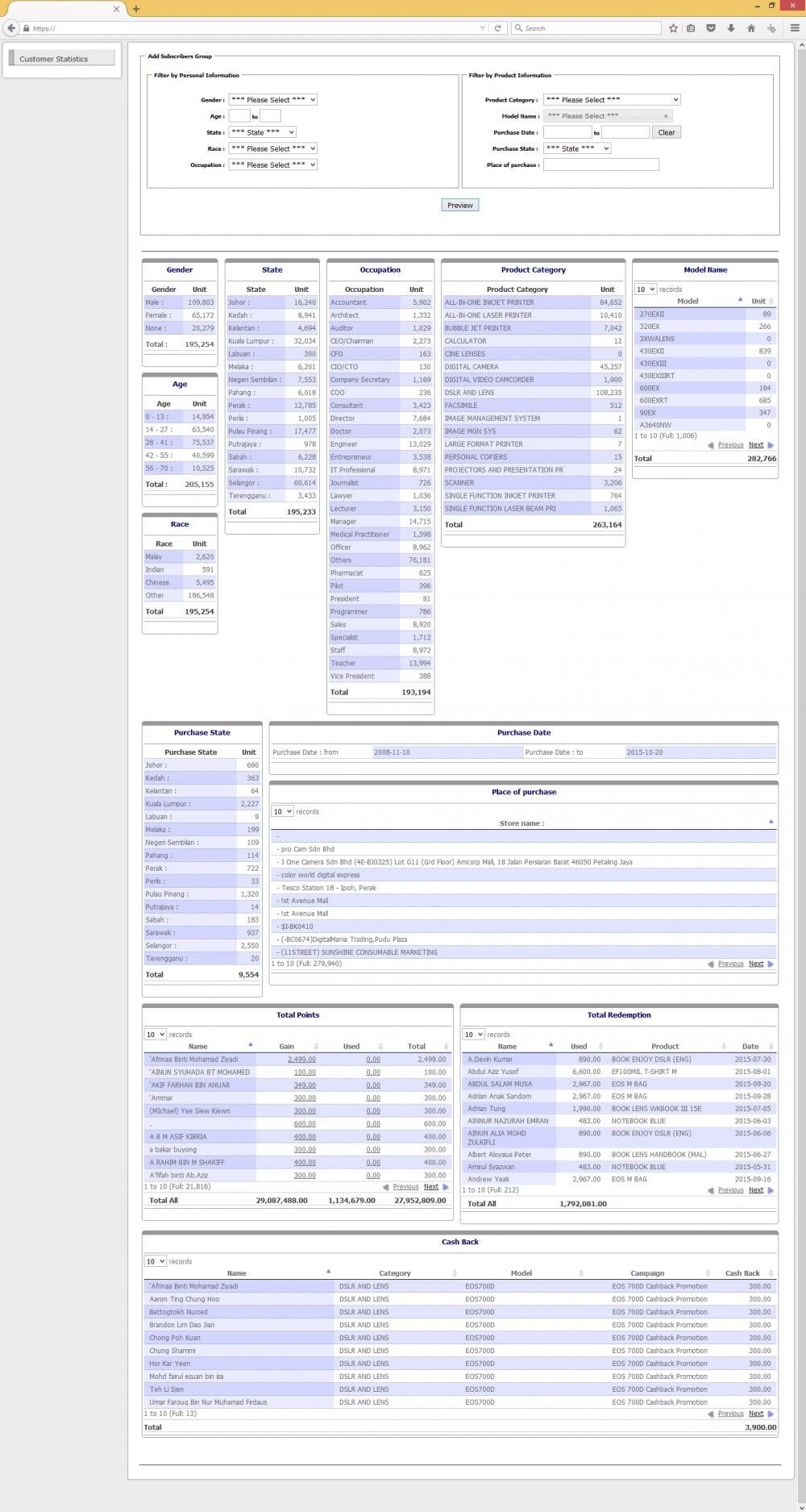The image size is (806, 1512).
Task: Open the 349.00 Gain link for 'AKIF FARHAN
Action: (x=305, y=1085)
